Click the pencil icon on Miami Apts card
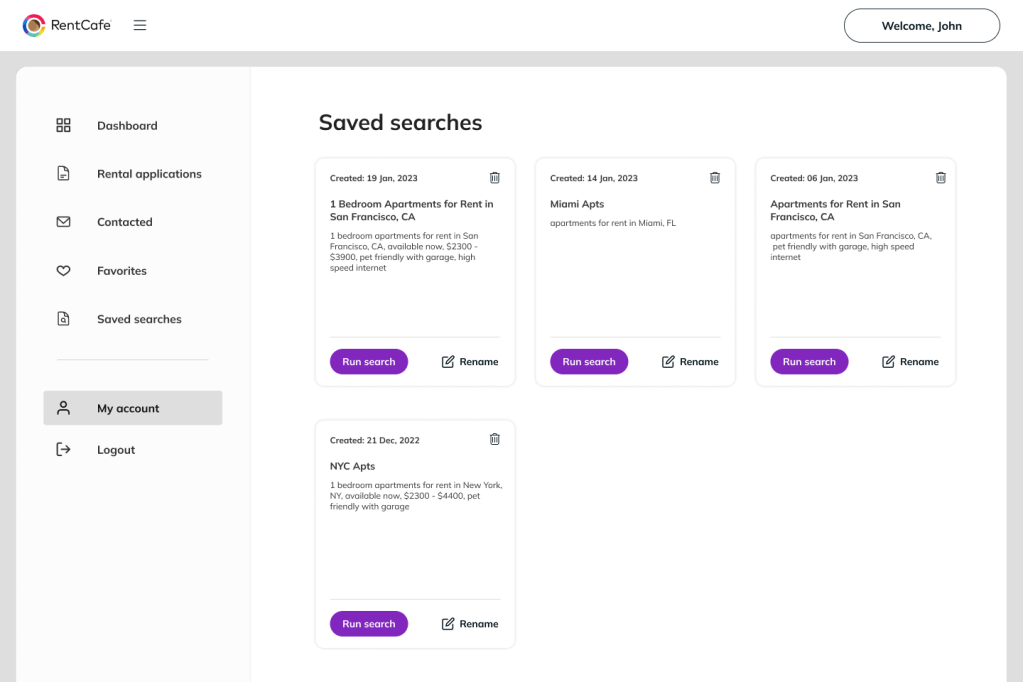This screenshot has height=682, width=1023. [668, 362]
